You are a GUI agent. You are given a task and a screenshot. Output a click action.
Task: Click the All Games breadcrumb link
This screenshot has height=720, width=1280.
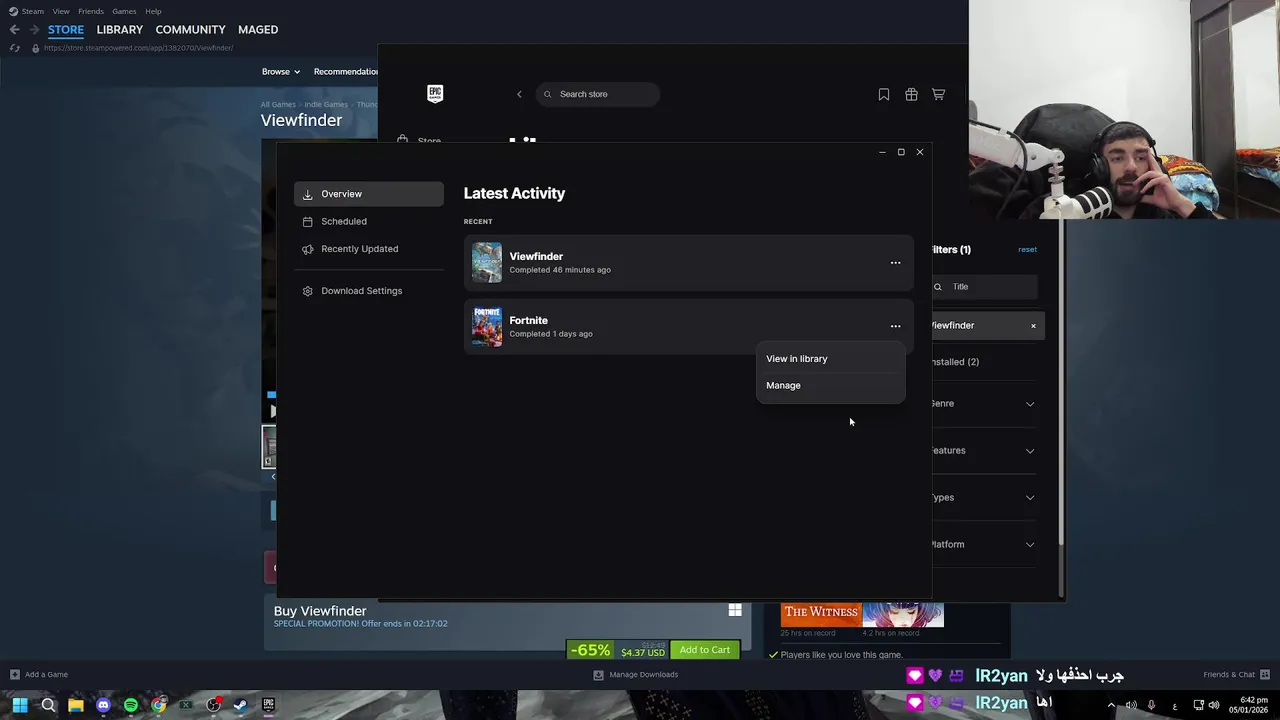pyautogui.click(x=278, y=105)
